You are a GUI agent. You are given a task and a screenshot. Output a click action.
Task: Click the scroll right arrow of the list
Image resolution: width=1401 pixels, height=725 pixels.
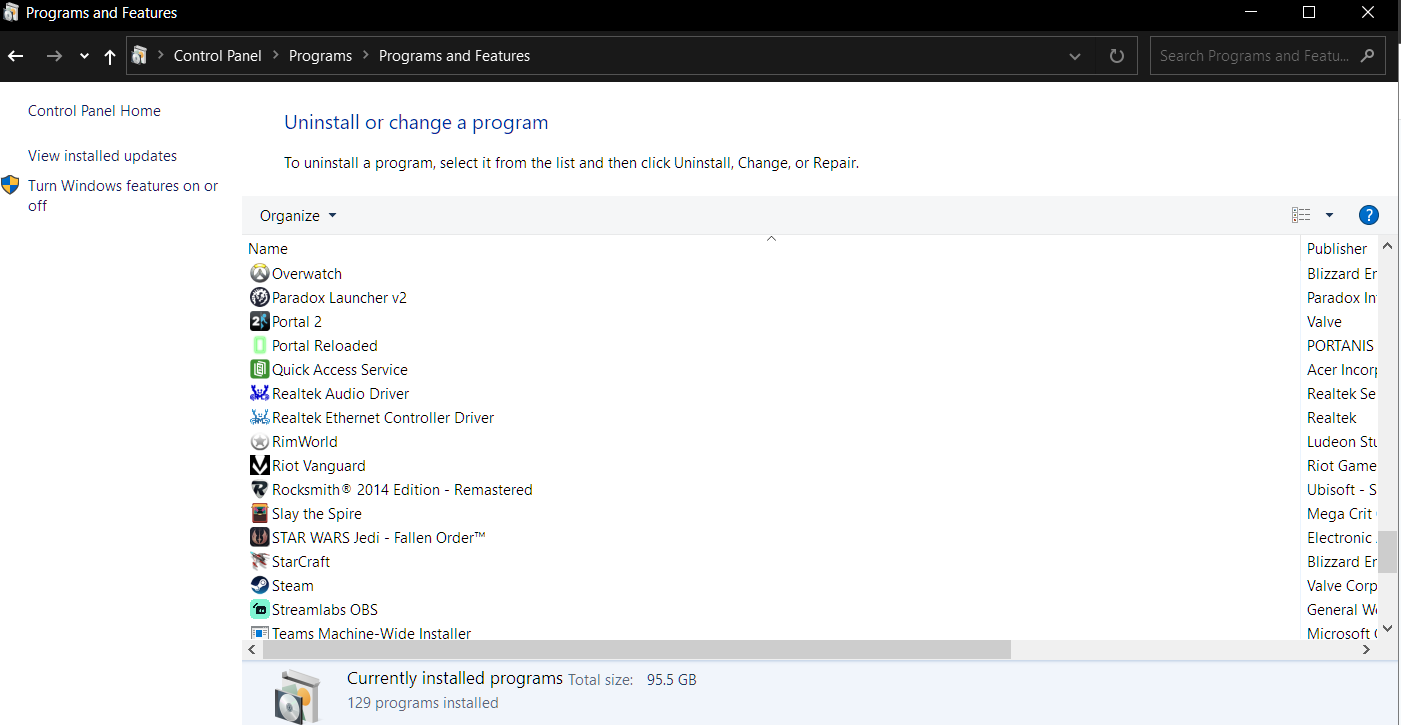[x=1366, y=650]
